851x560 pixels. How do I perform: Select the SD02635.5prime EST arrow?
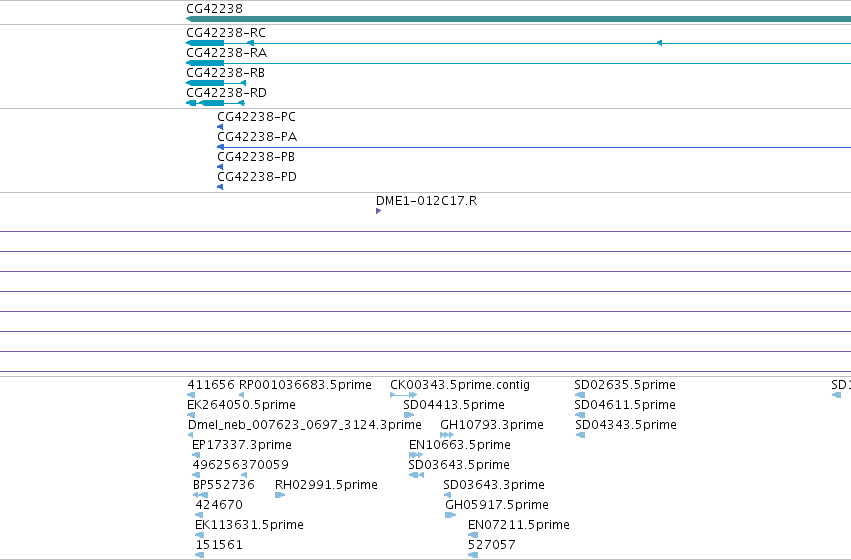coord(580,395)
